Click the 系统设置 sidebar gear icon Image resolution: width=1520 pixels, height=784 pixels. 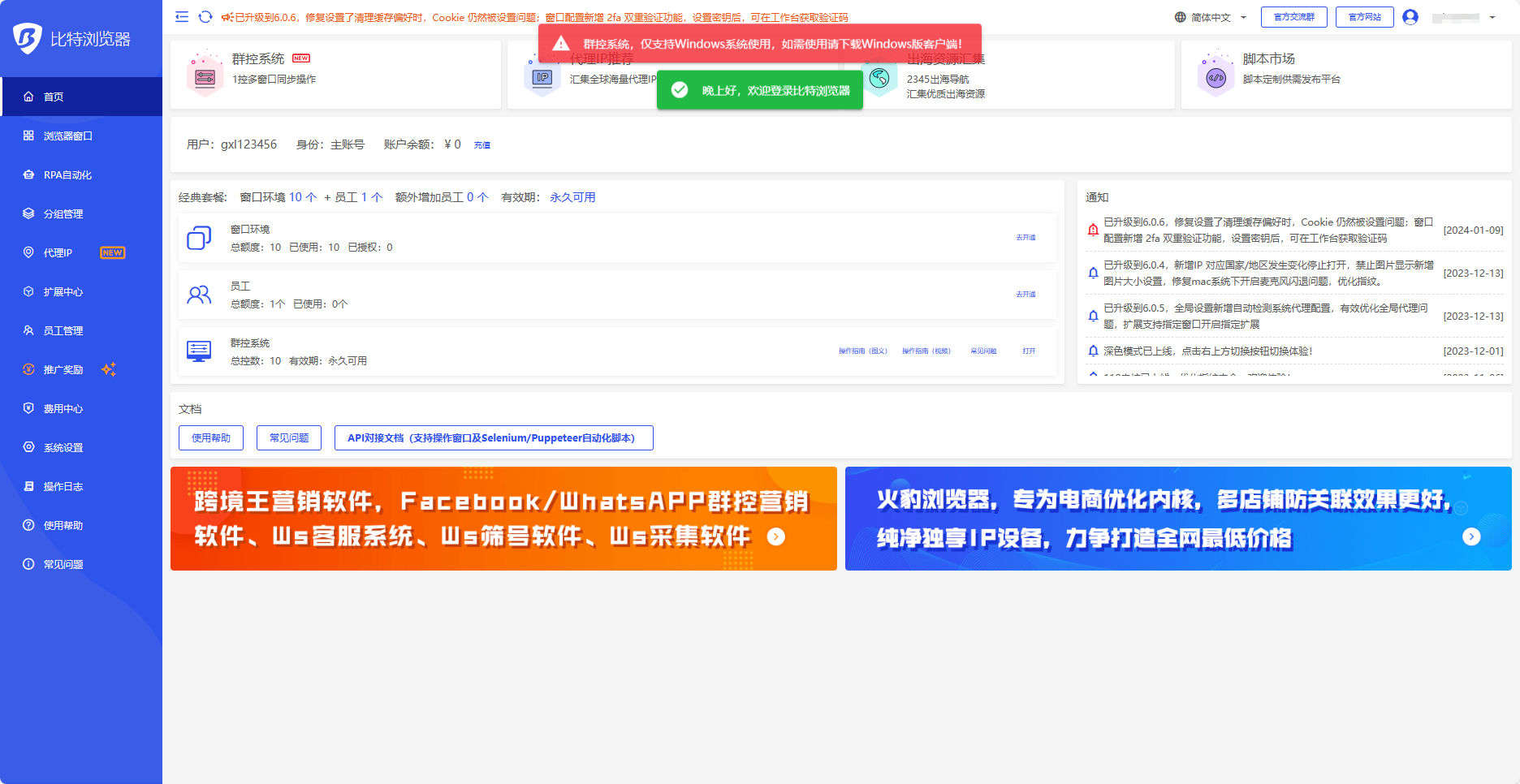[28, 447]
